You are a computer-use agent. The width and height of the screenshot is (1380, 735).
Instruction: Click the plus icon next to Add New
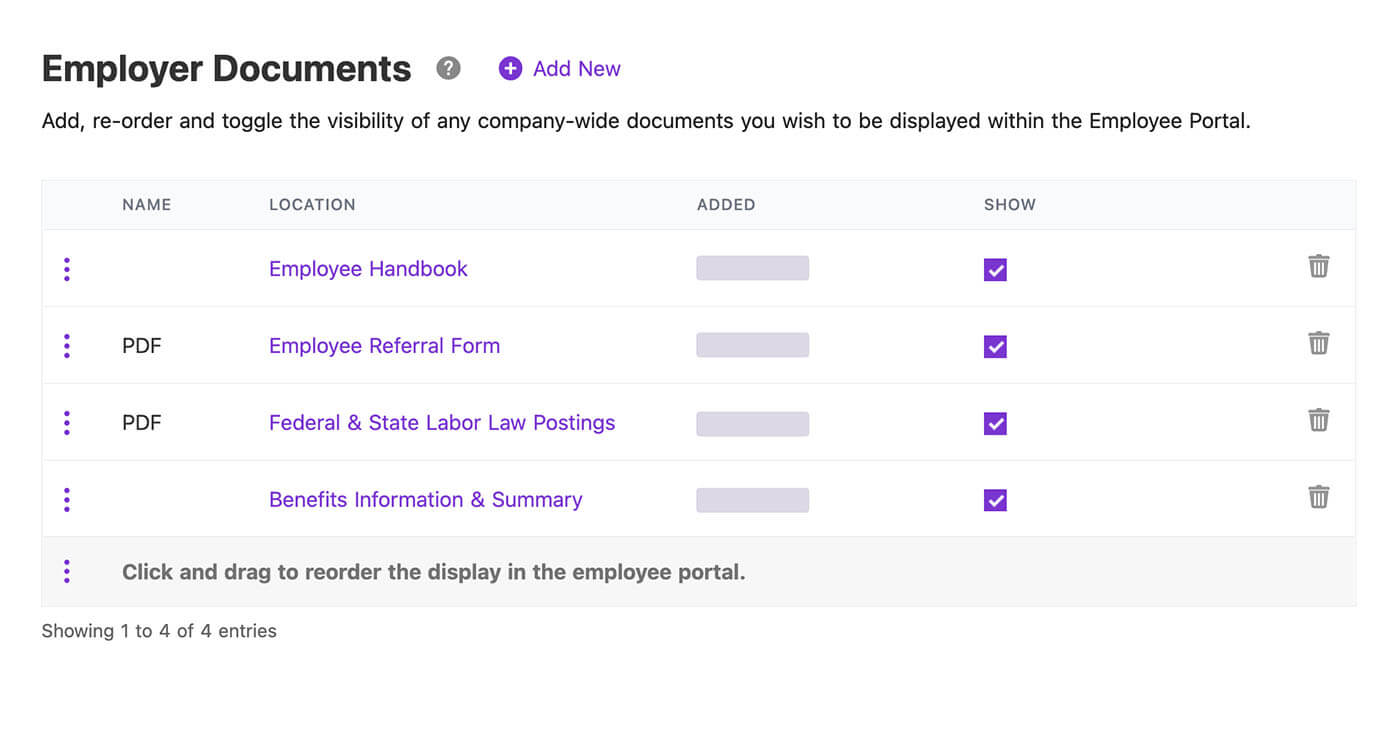point(510,68)
